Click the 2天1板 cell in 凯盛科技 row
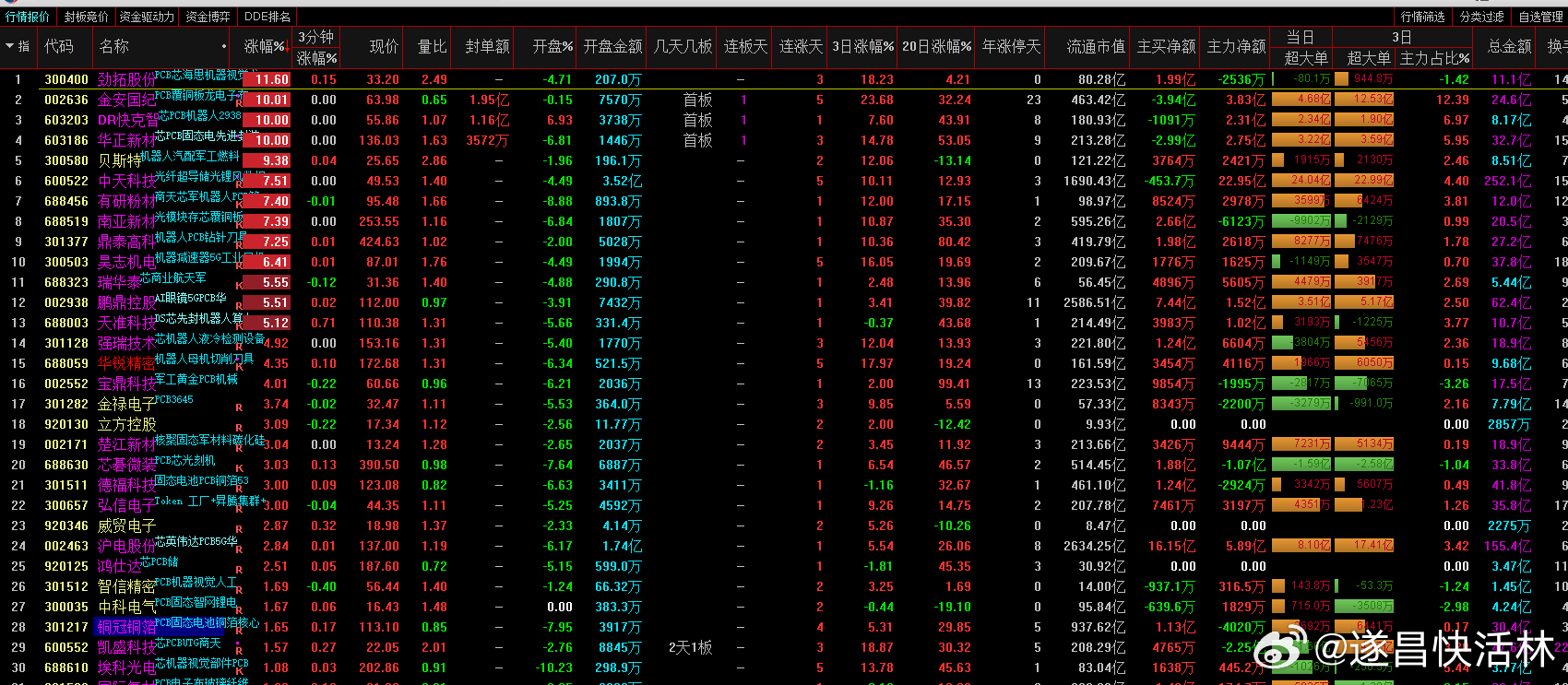The width and height of the screenshot is (1568, 685). click(690, 648)
